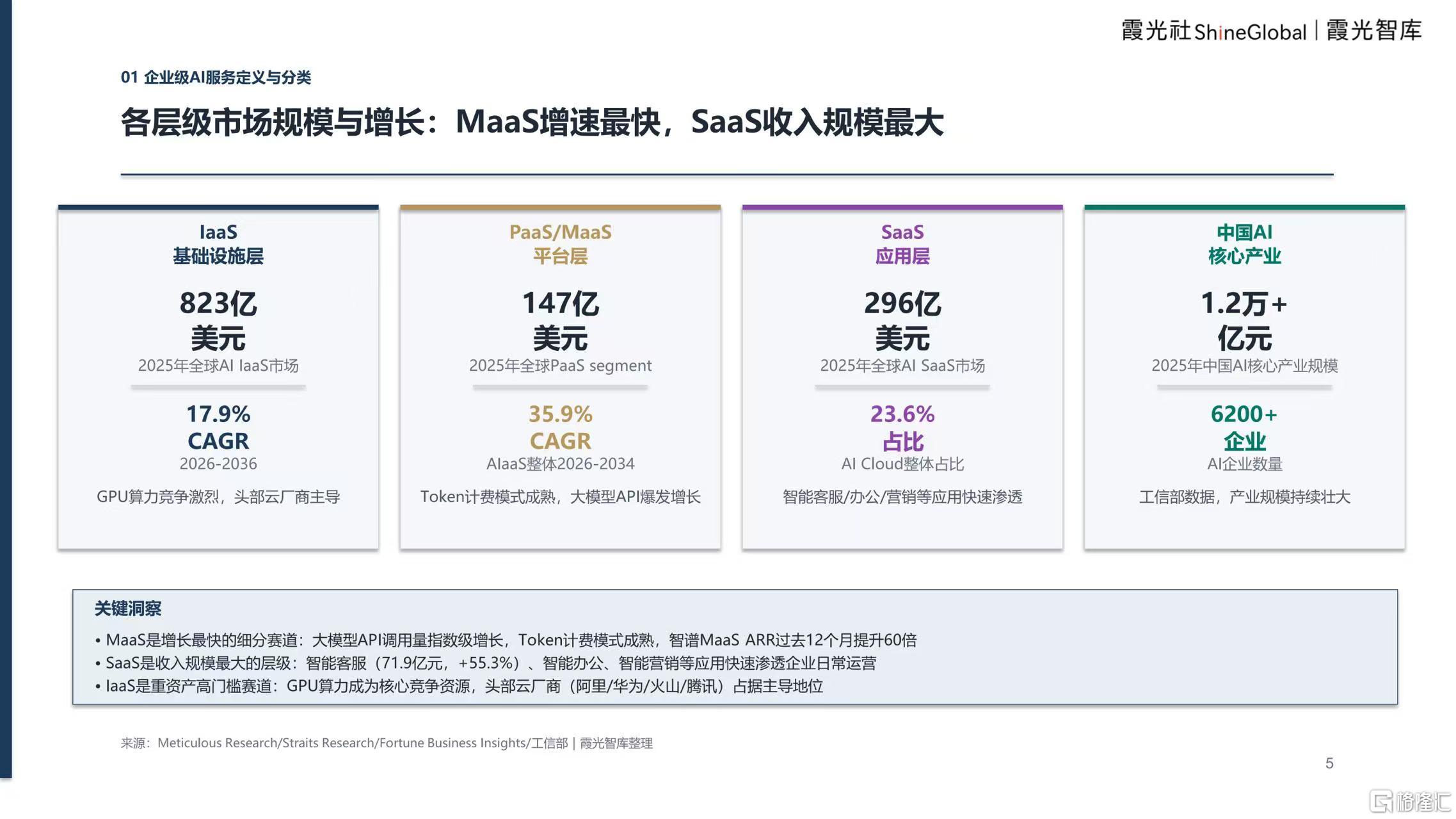1456x819 pixels.
Task: Click the SaaS 应用层 card heading
Action: point(902,244)
